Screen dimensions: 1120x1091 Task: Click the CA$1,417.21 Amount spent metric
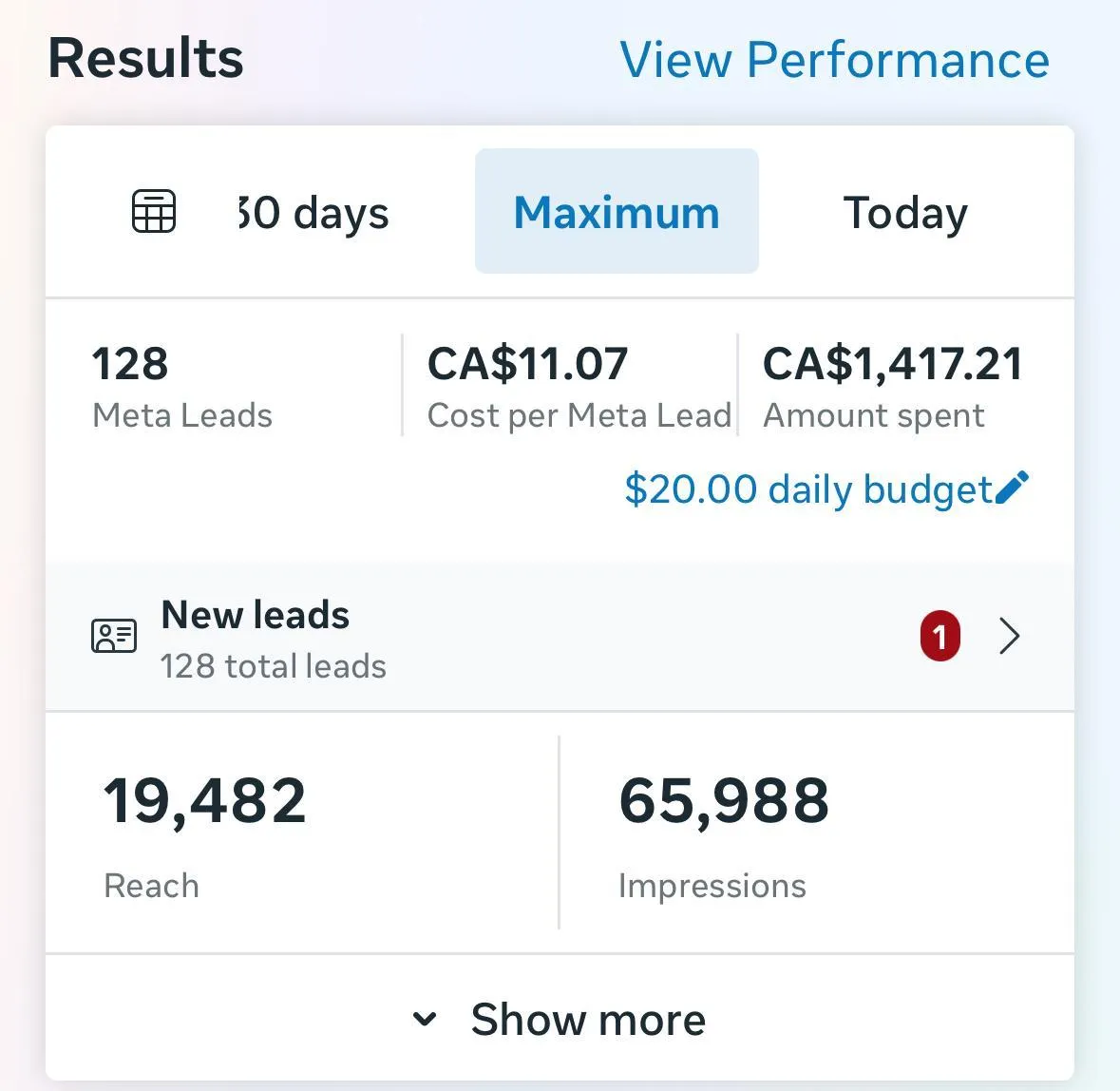[893, 364]
